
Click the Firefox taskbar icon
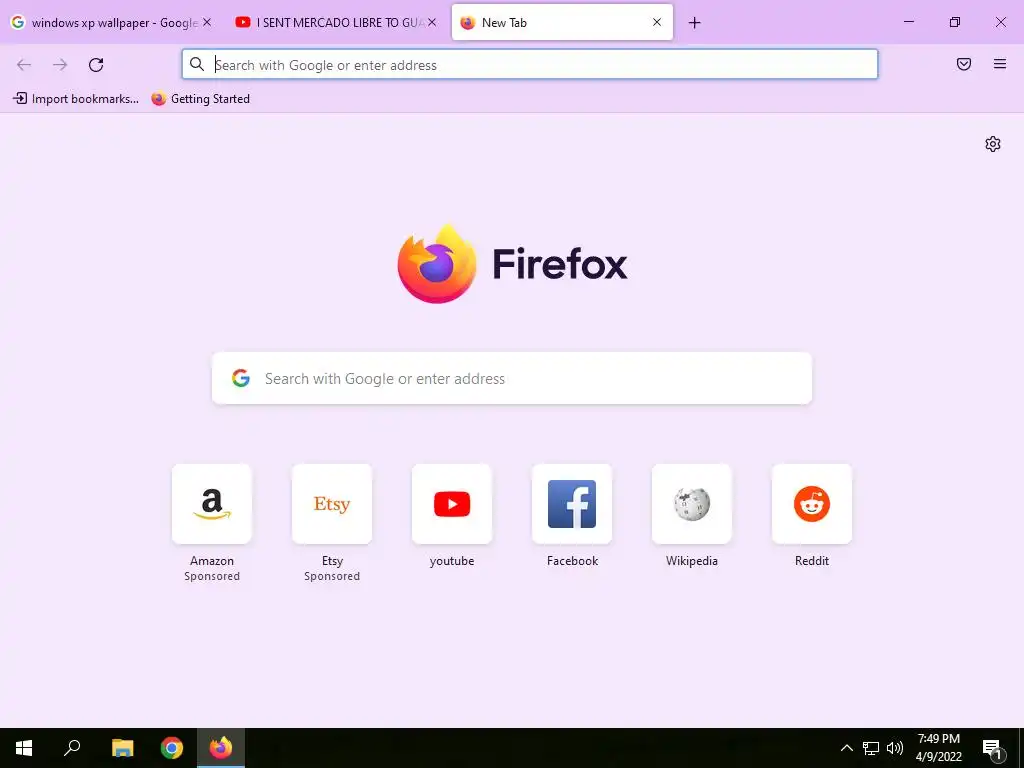coord(221,748)
